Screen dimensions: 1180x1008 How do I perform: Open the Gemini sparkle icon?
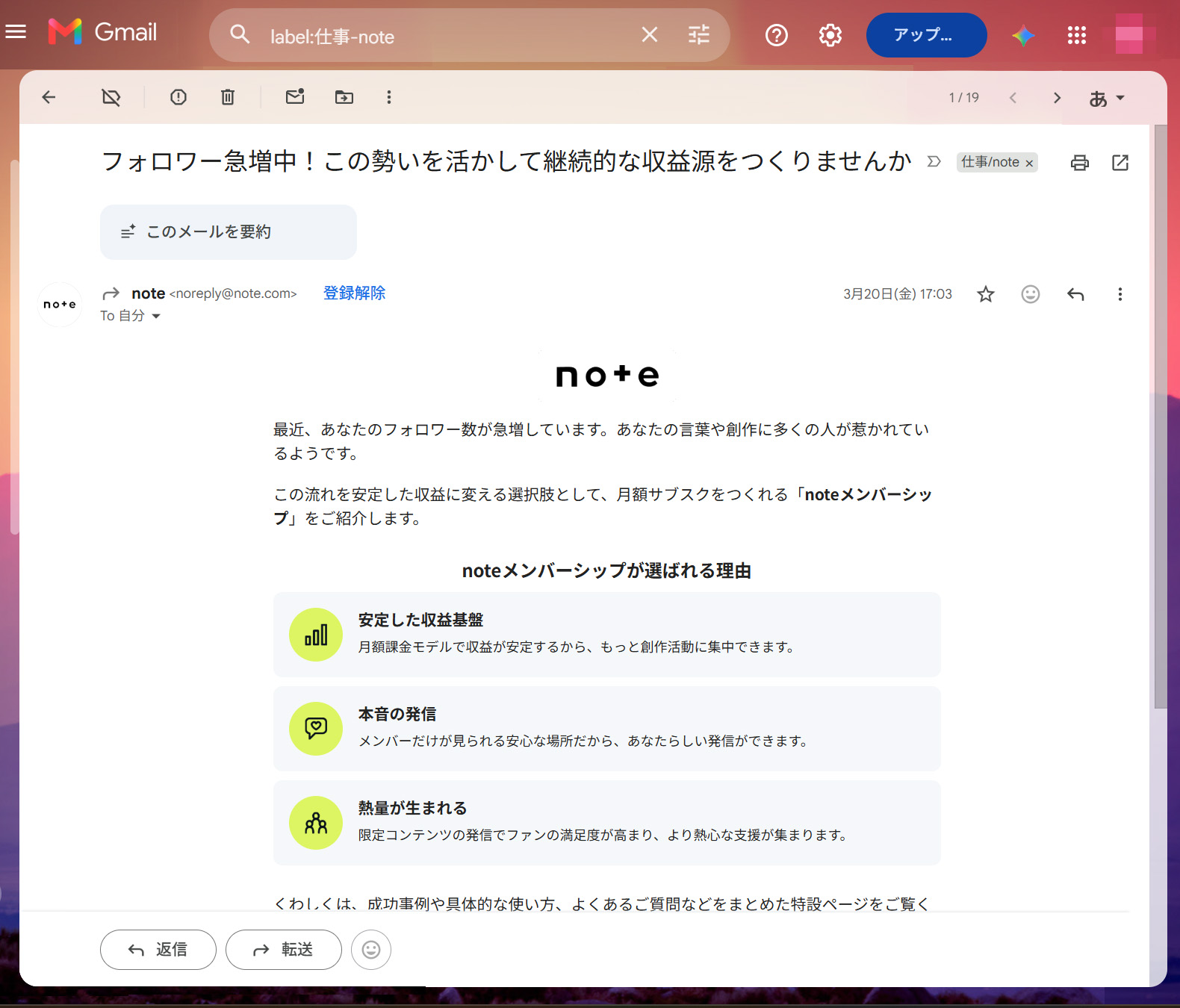1023,35
